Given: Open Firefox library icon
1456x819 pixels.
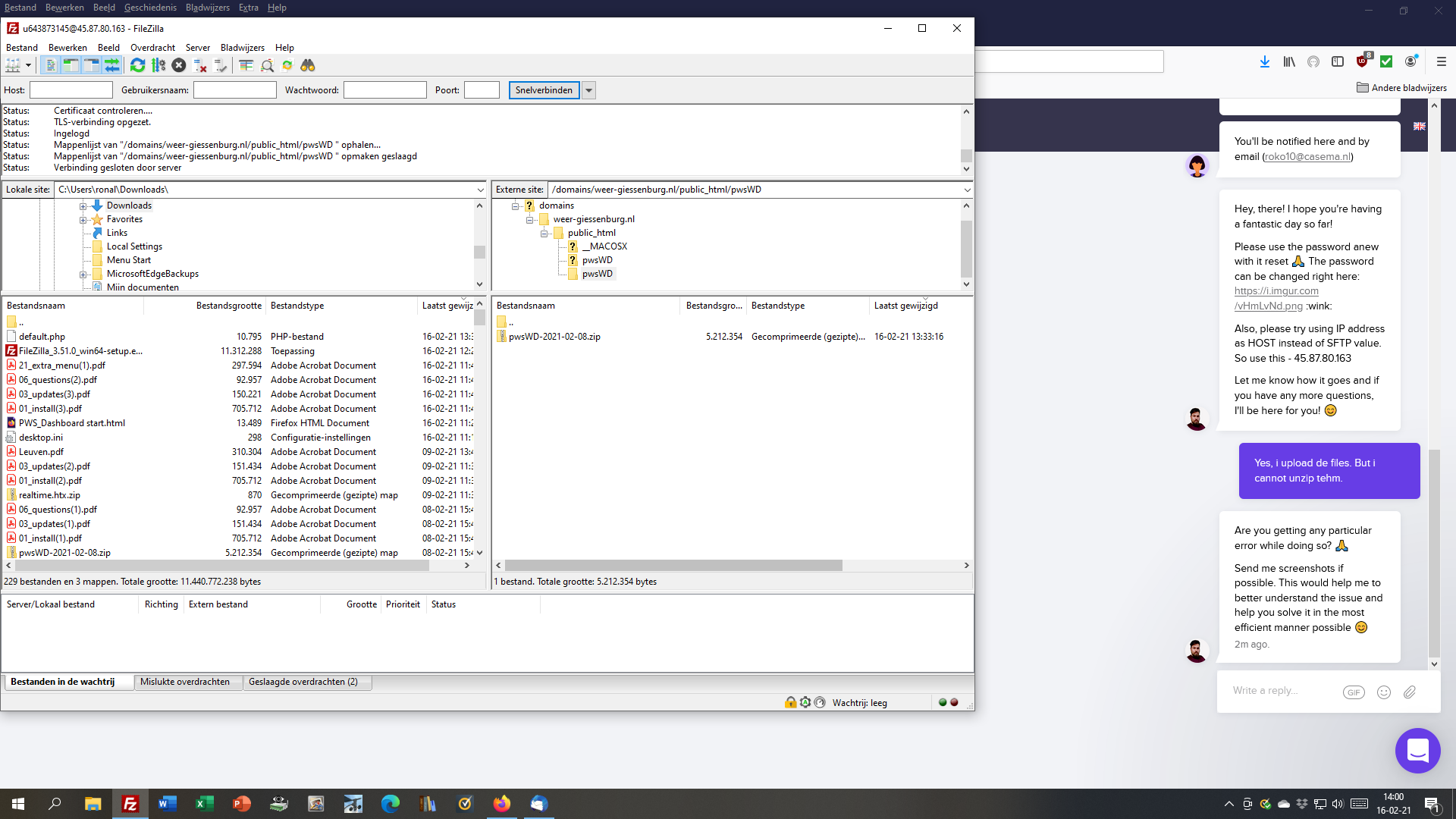Looking at the screenshot, I should tap(1289, 62).
